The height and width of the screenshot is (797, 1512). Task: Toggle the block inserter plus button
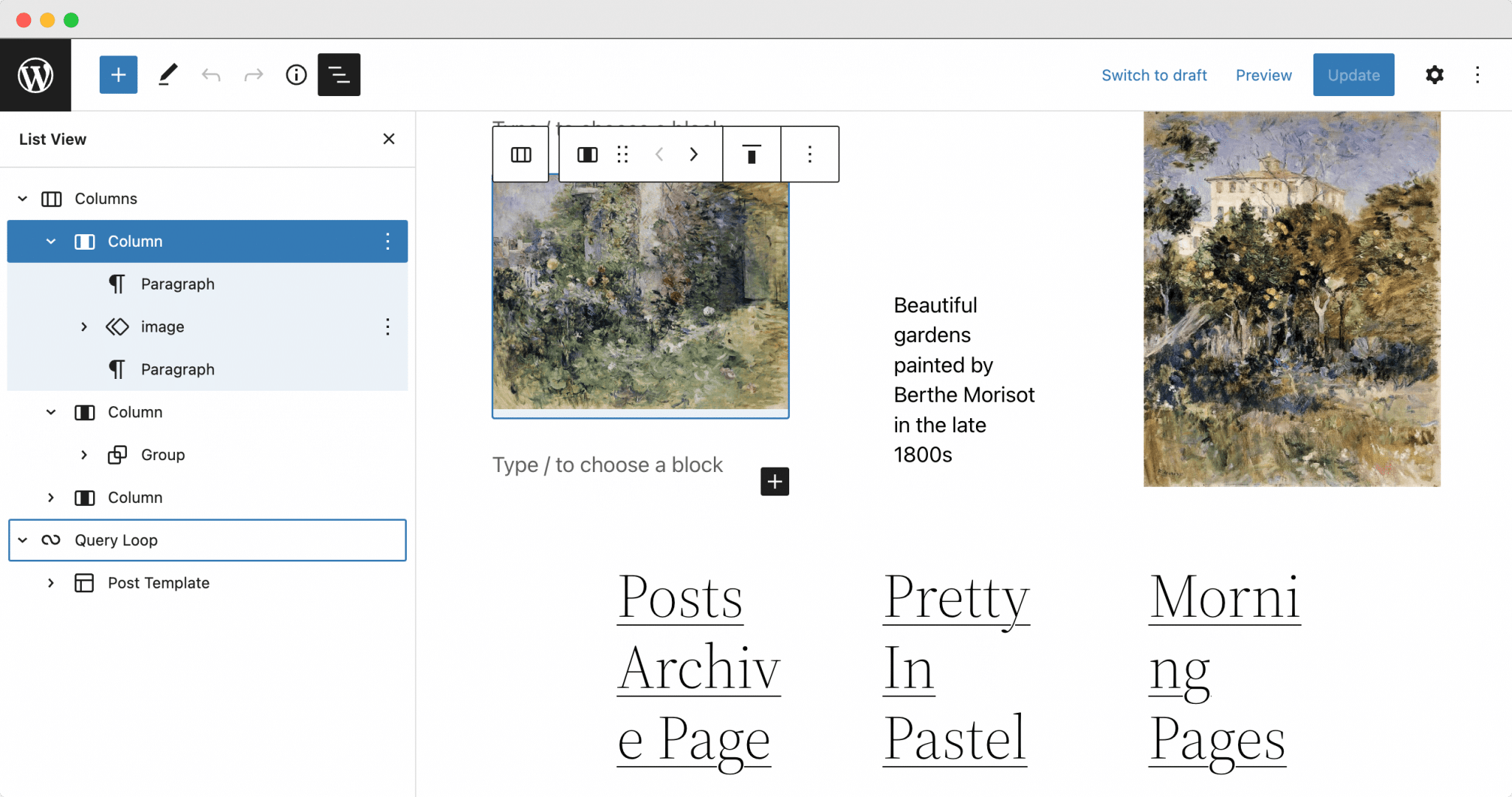(118, 75)
